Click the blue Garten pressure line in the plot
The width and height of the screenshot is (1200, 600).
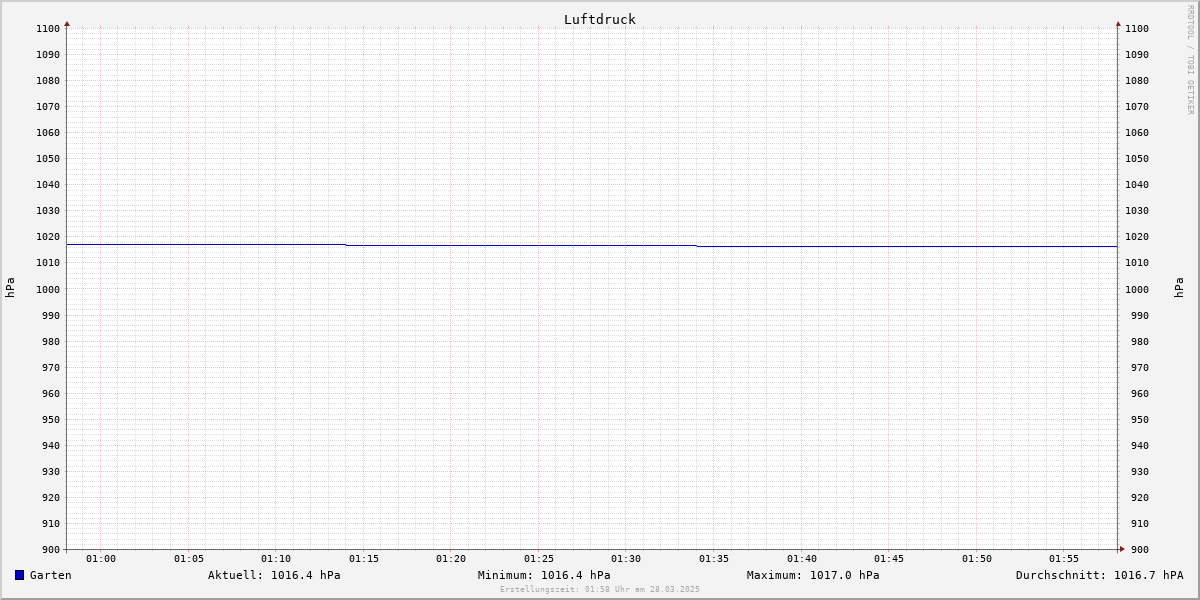[x=592, y=245]
